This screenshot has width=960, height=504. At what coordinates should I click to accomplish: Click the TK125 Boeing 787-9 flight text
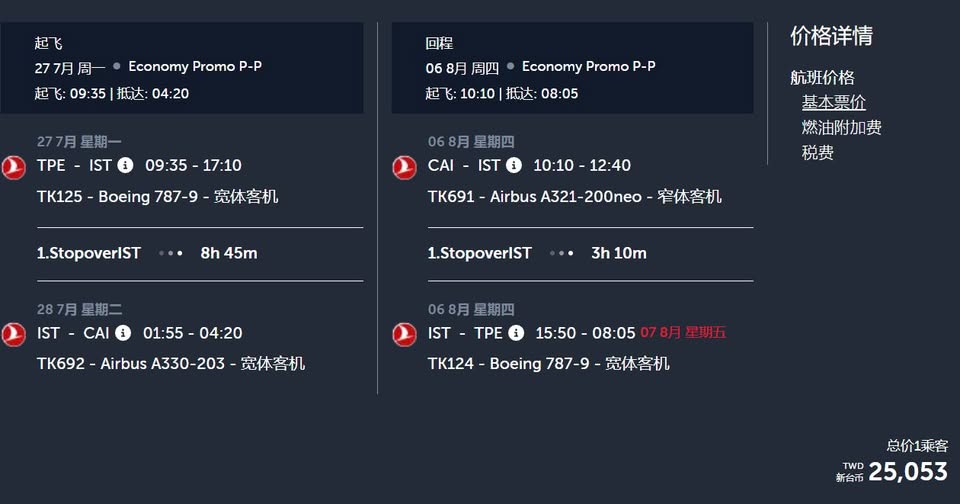tap(157, 196)
